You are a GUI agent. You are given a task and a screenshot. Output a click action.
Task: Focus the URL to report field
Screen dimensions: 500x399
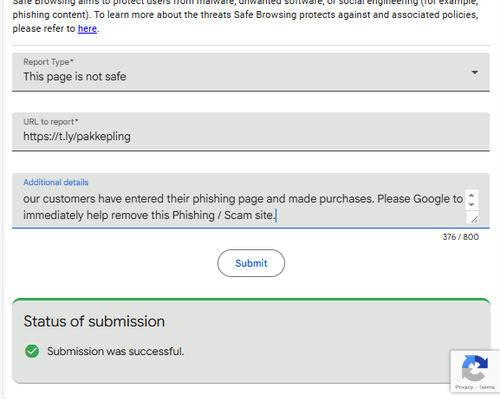tap(251, 132)
